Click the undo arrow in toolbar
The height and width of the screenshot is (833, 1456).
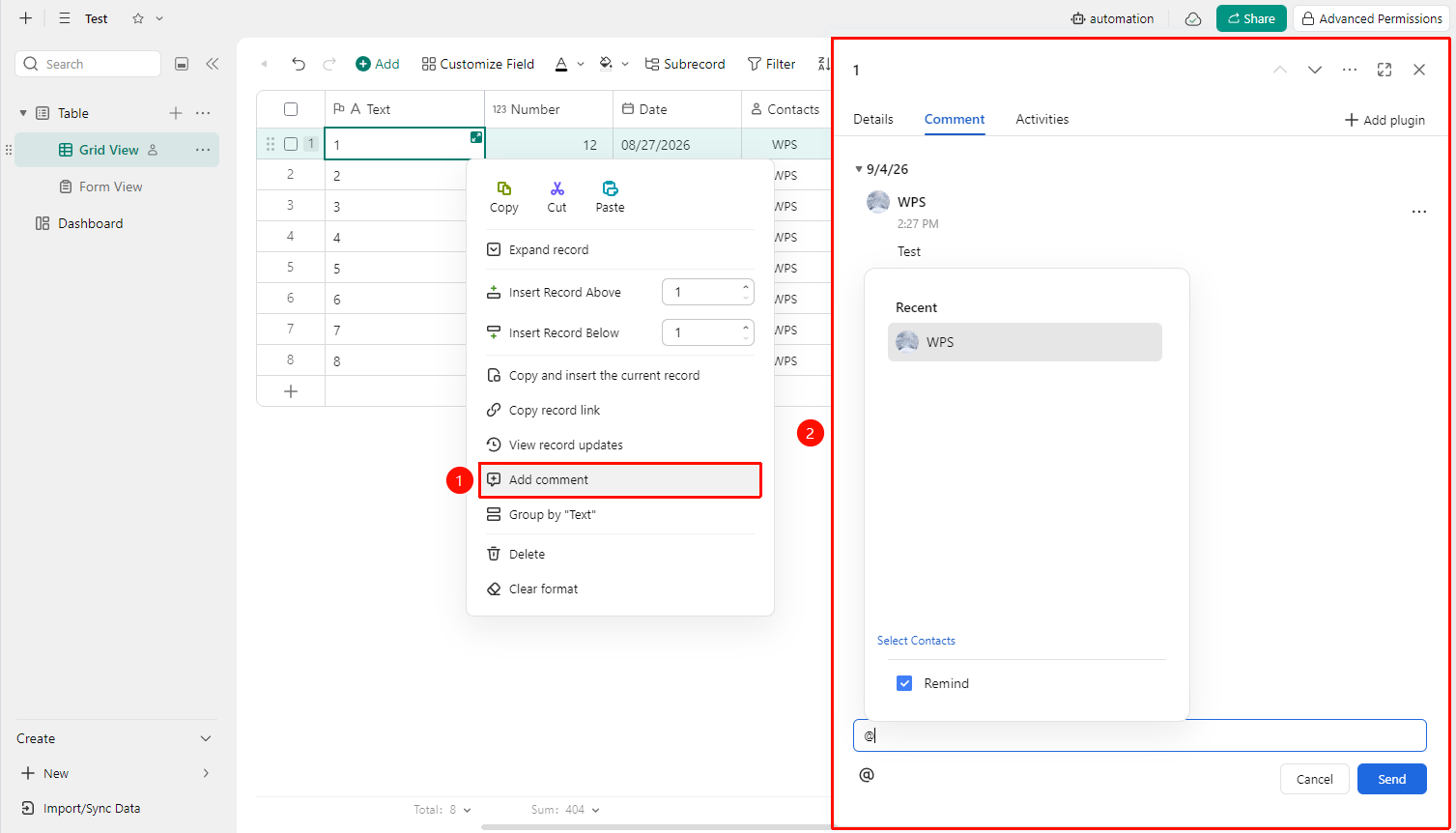[x=299, y=64]
